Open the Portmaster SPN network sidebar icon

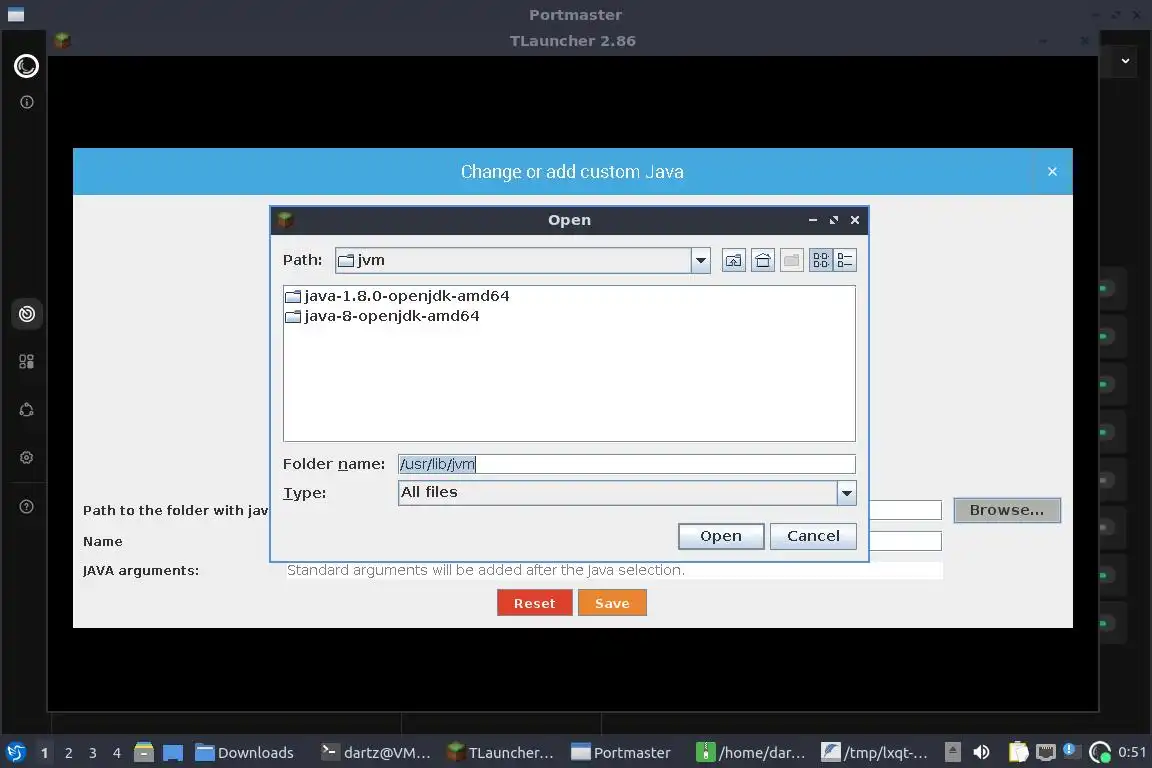[x=26, y=409]
